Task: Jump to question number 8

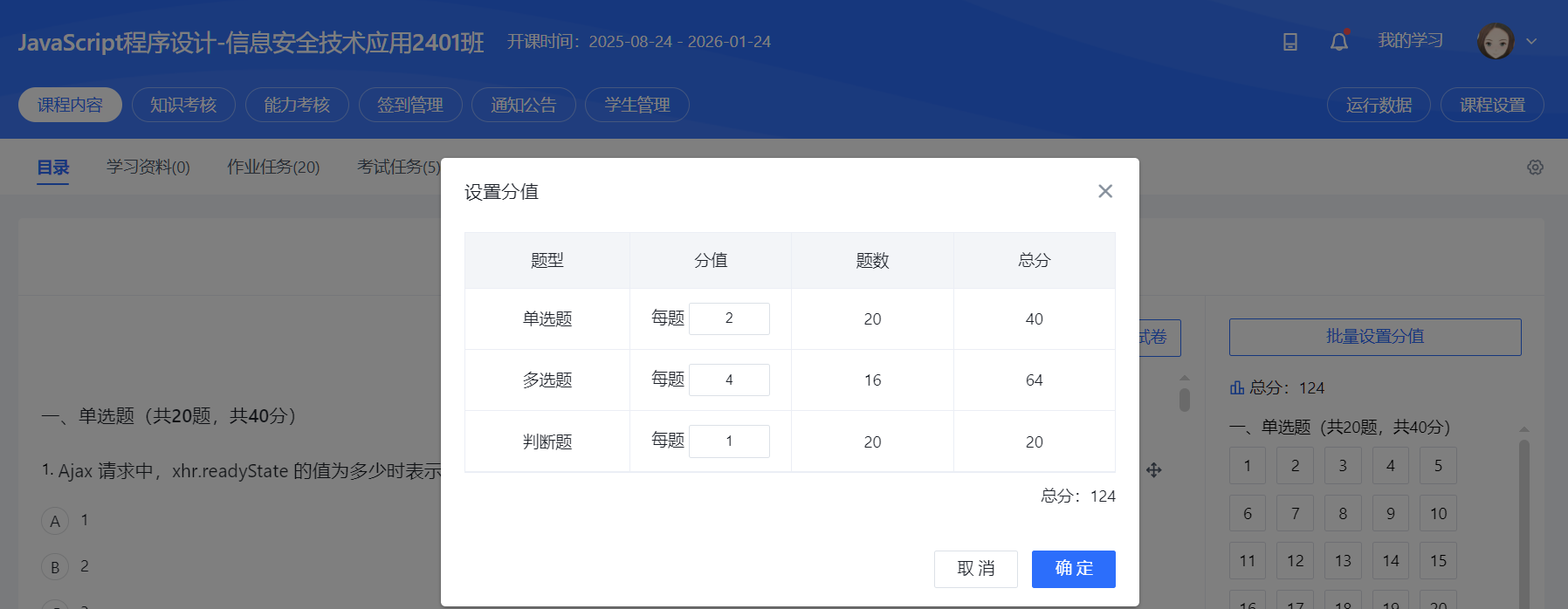Action: (1343, 514)
